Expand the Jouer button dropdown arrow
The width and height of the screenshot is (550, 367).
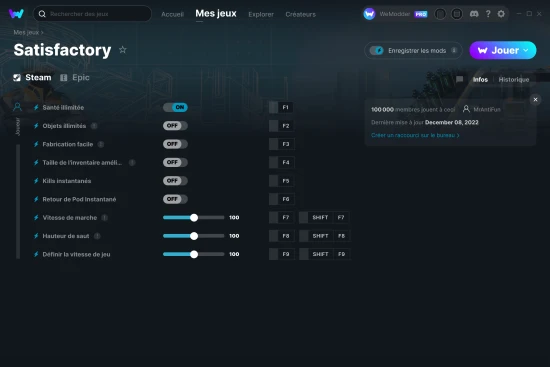coord(526,50)
